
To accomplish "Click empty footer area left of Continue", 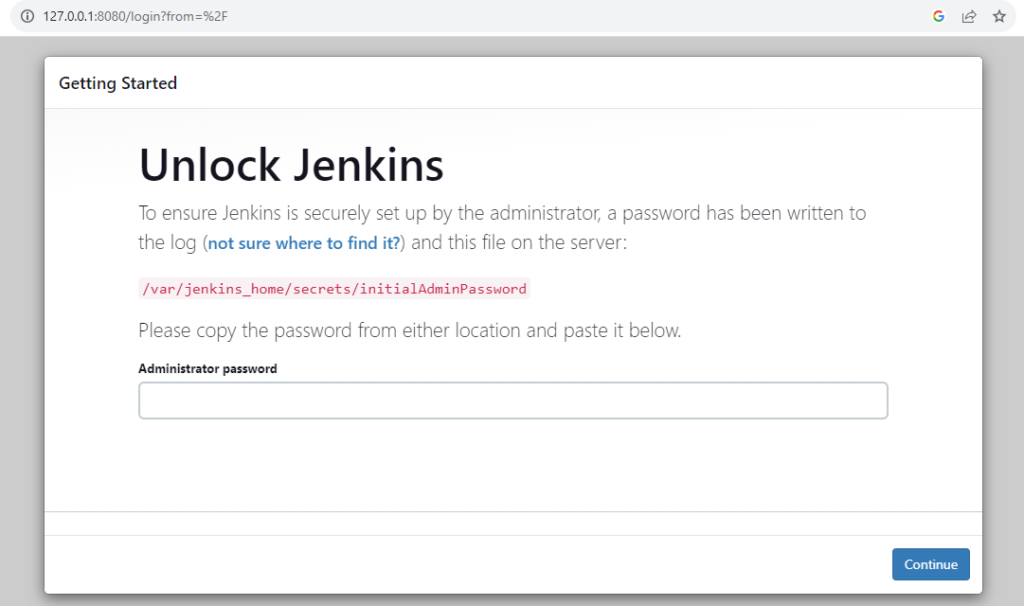I will point(460,564).
